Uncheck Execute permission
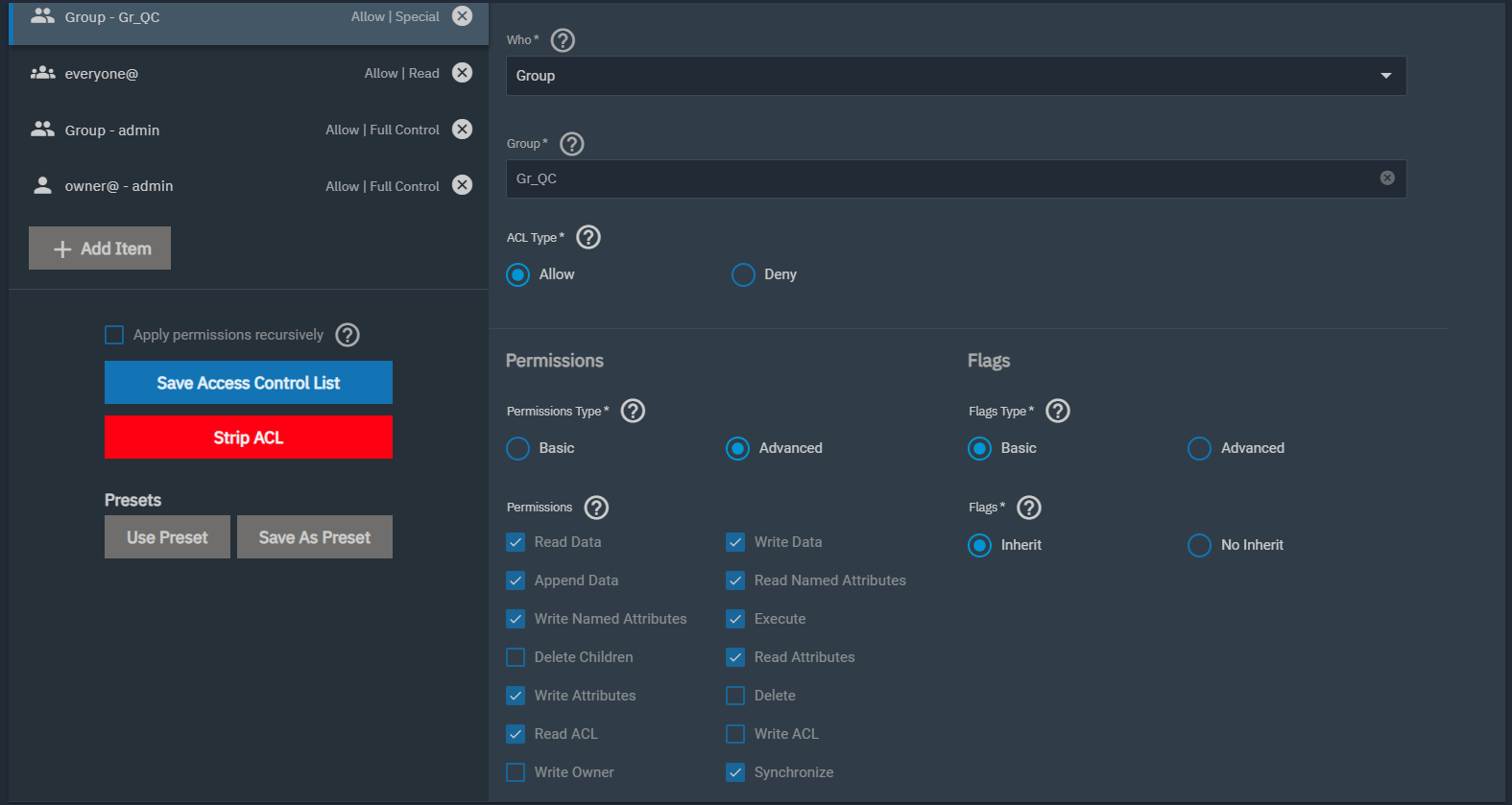Screen dimensions: 1512x805 (735, 619)
